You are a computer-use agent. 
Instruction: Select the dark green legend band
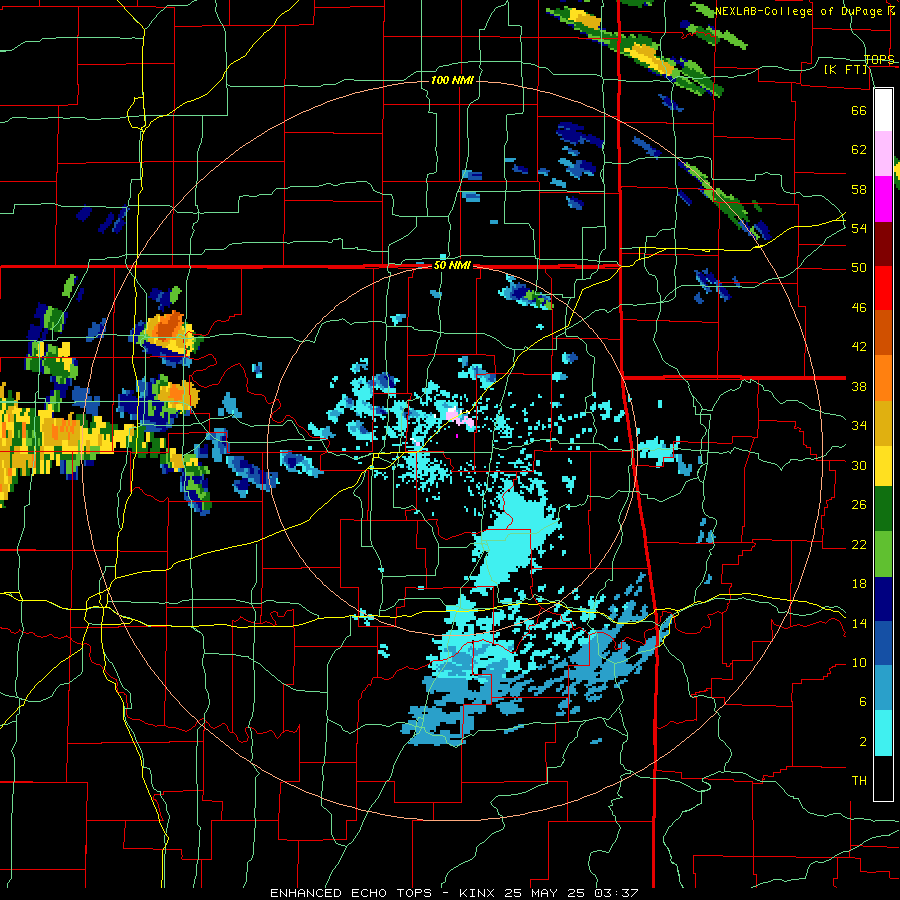coord(883,509)
